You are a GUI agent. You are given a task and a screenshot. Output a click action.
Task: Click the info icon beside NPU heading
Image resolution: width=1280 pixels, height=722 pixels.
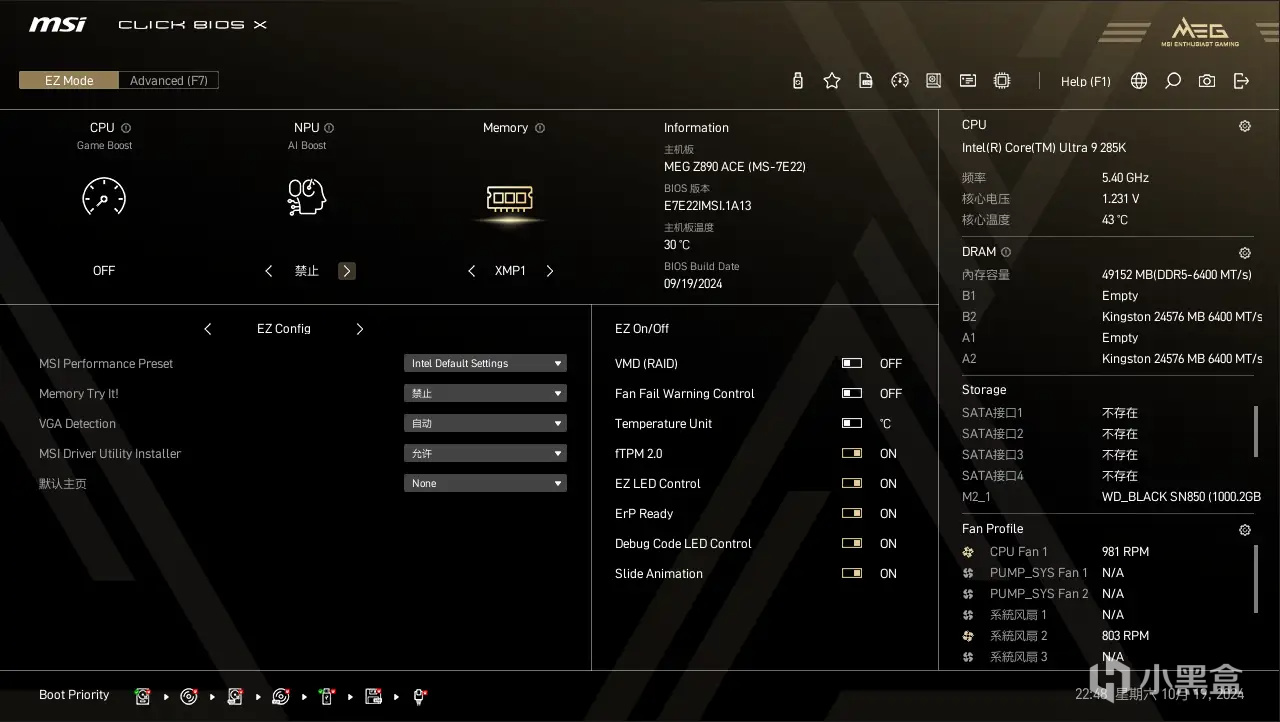click(329, 128)
